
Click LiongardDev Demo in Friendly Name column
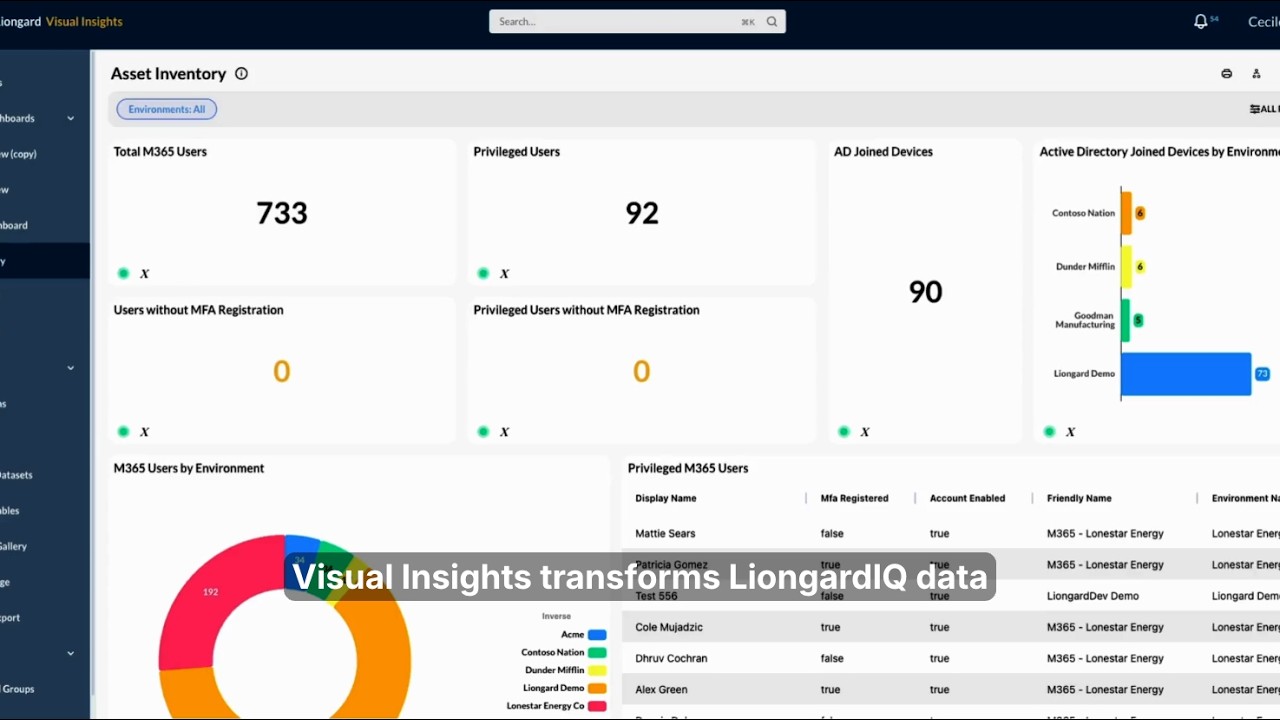click(1093, 596)
